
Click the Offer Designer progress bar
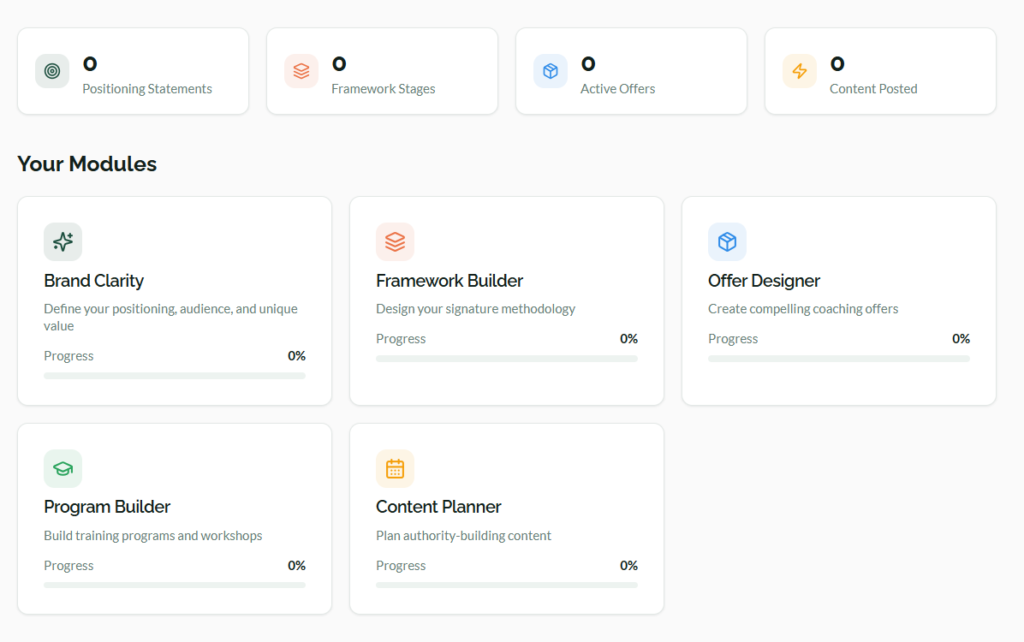(838, 359)
